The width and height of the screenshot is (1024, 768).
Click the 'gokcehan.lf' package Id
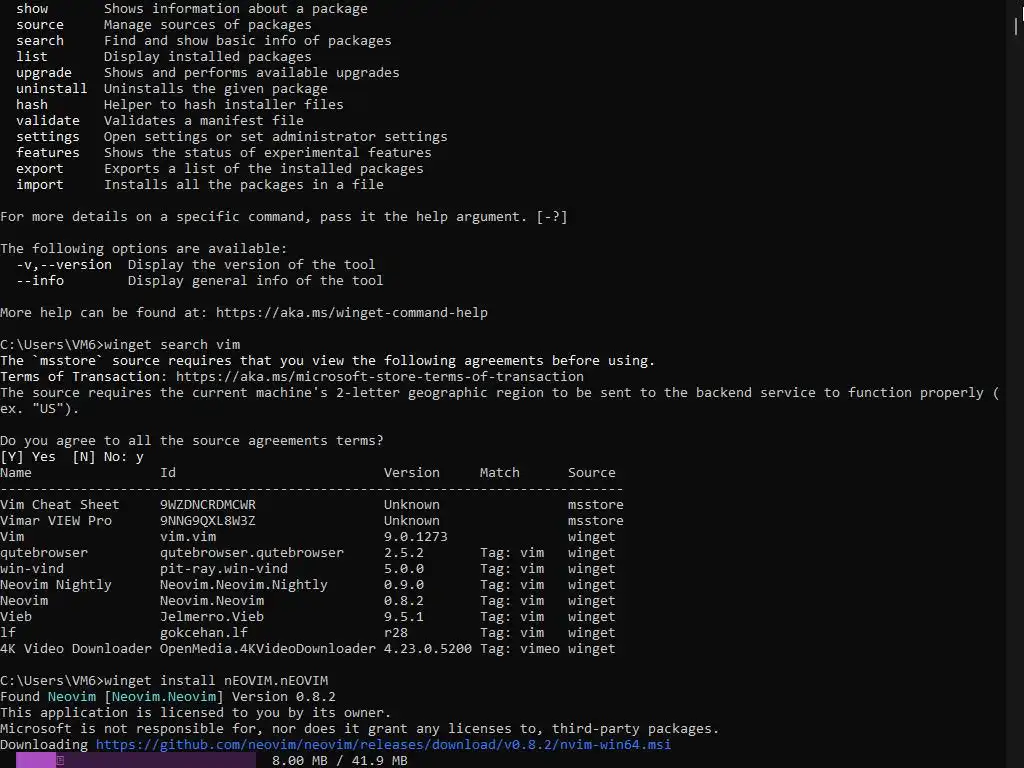pyautogui.click(x=204, y=633)
